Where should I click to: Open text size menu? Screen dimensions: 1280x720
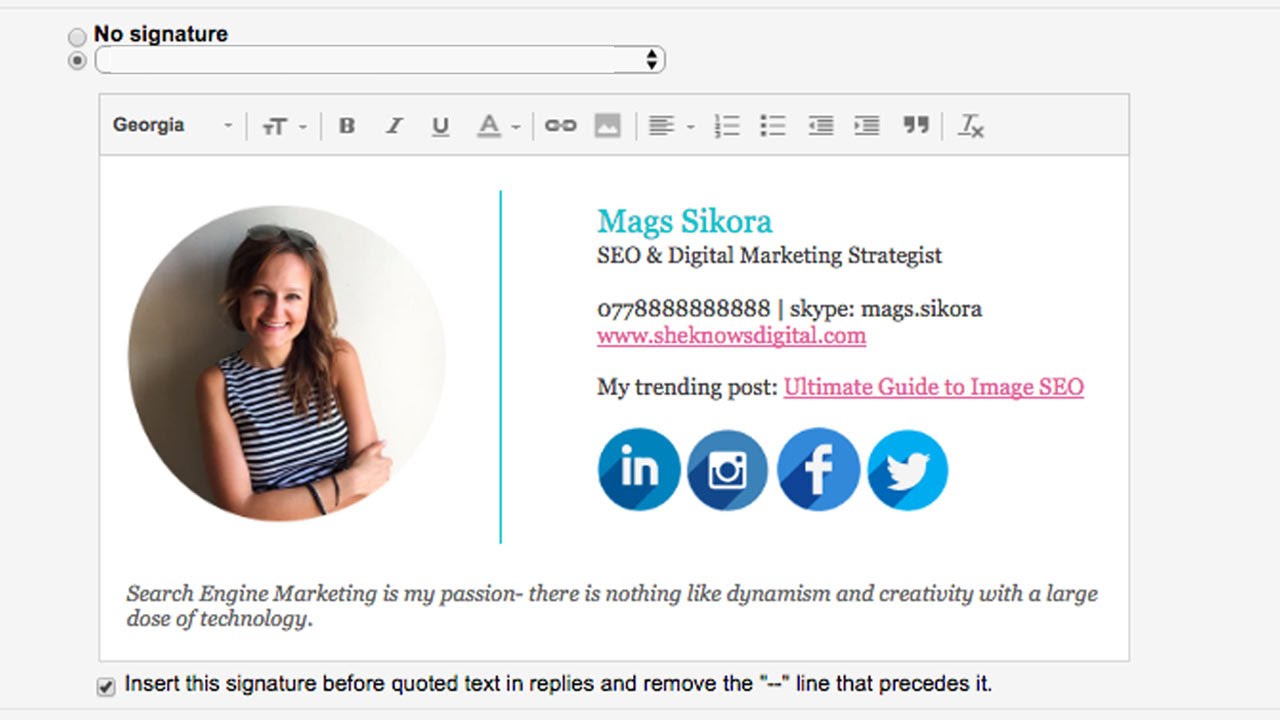(x=274, y=126)
